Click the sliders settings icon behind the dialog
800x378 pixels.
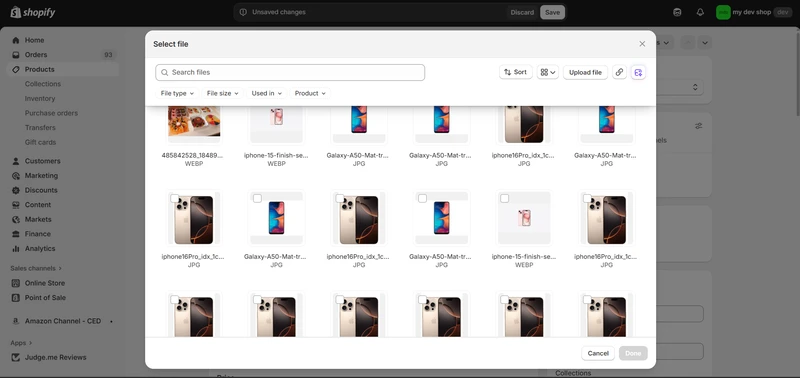click(698, 125)
